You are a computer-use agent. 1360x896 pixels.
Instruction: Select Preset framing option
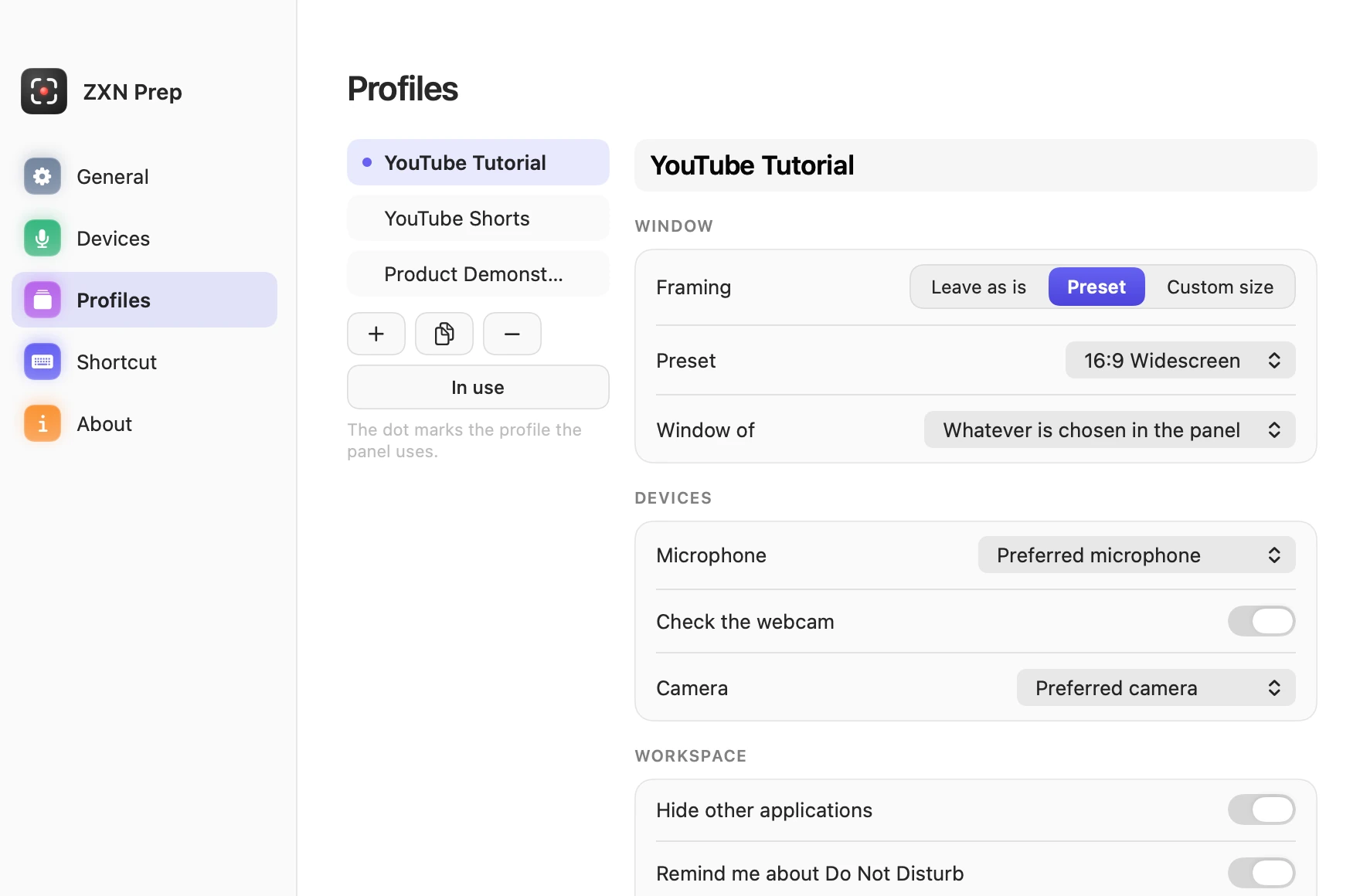click(1096, 287)
